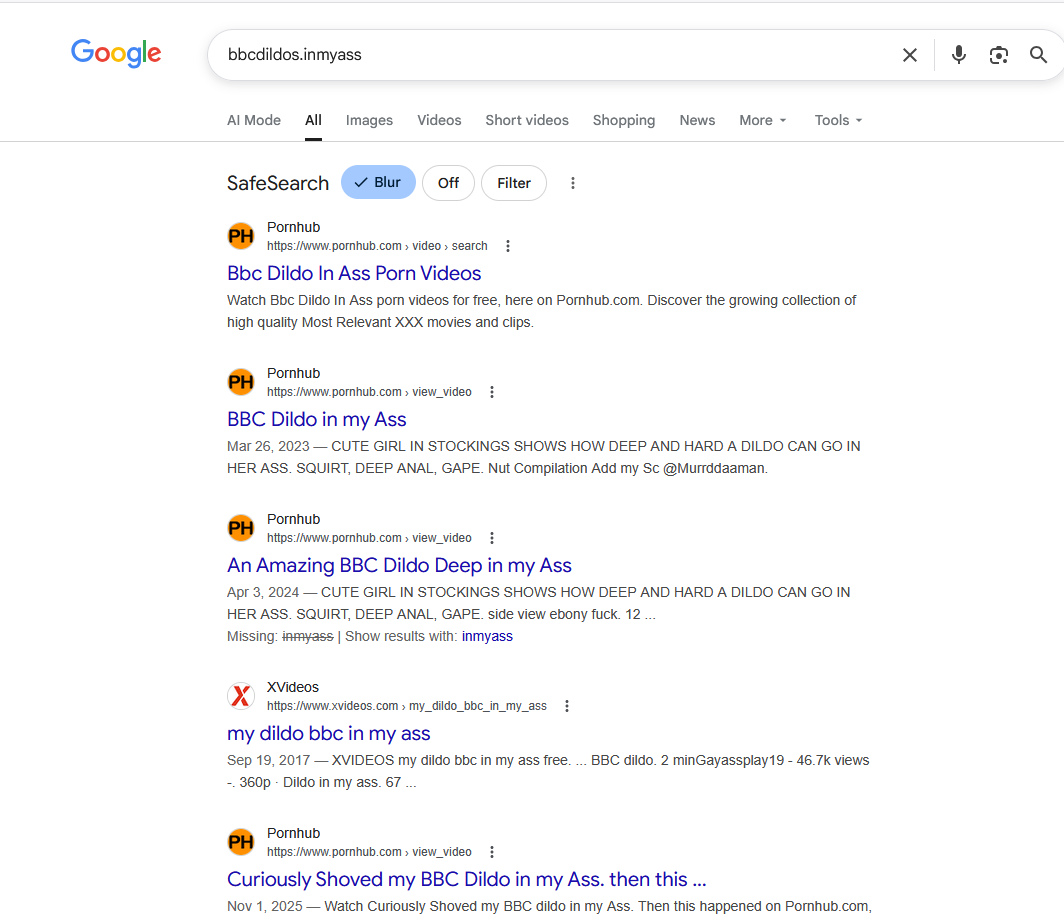Click the SafeSearch label text

click(278, 183)
